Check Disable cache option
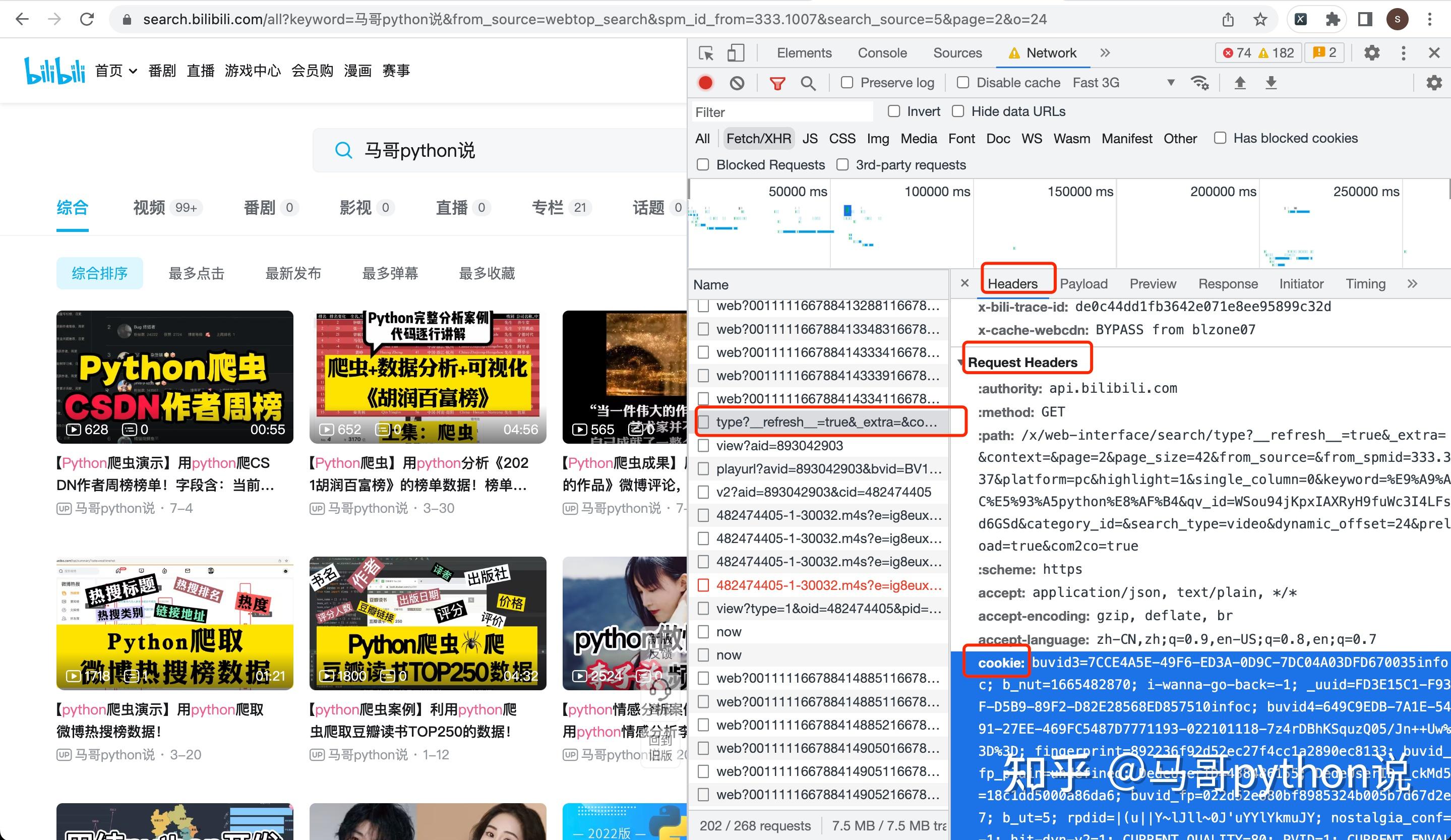The image size is (1451, 840). (963, 82)
